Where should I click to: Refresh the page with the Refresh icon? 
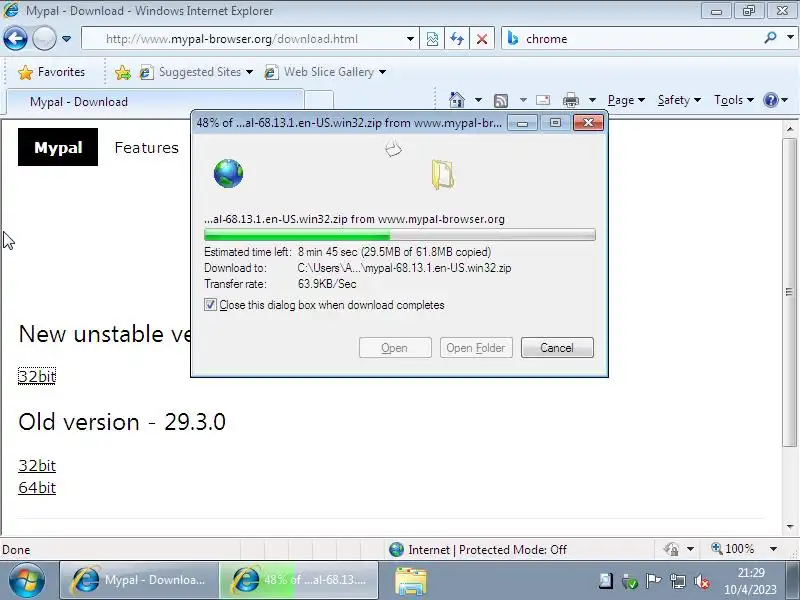[457, 39]
